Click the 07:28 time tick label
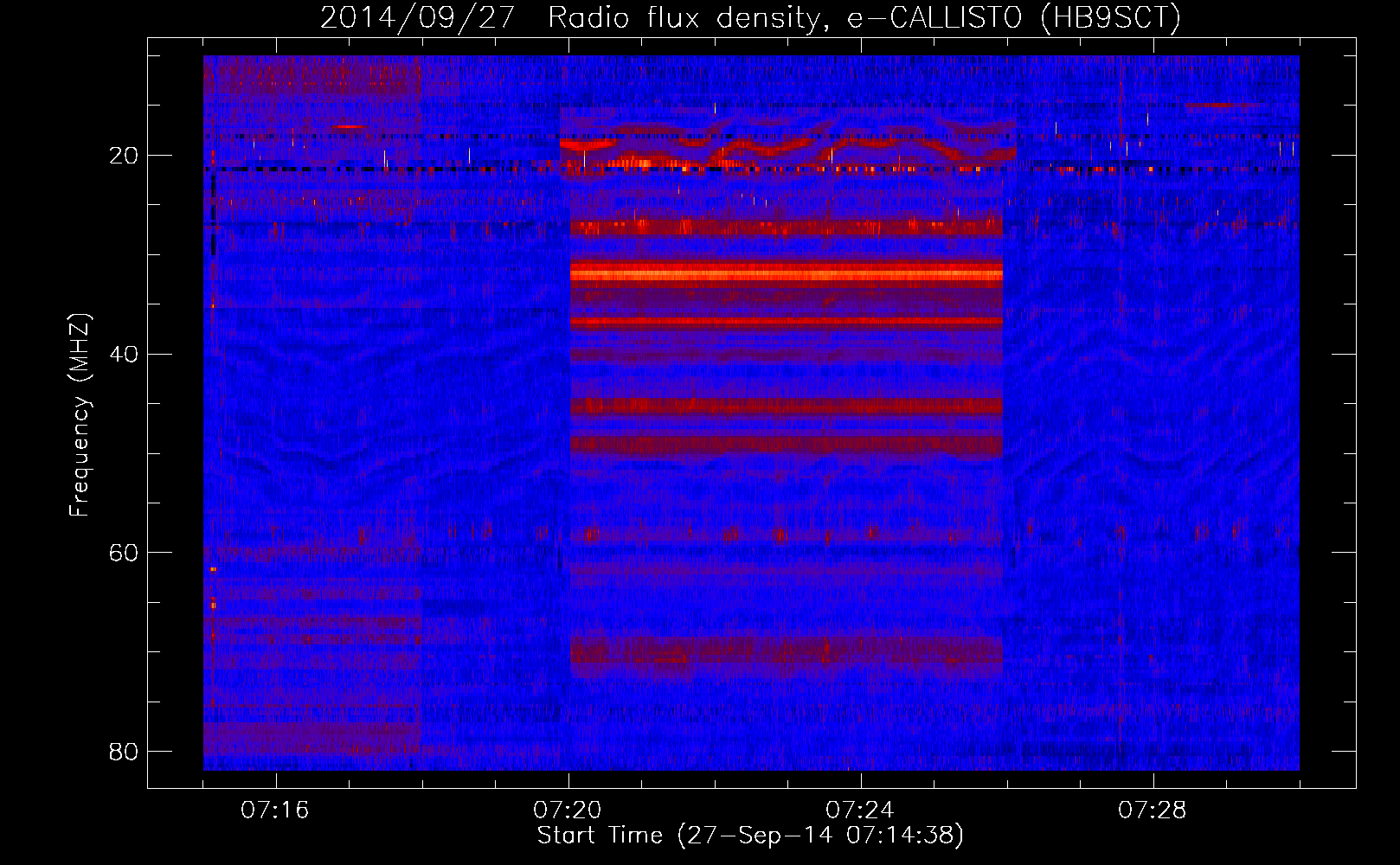This screenshot has width=1400, height=865. pyautogui.click(x=1153, y=811)
